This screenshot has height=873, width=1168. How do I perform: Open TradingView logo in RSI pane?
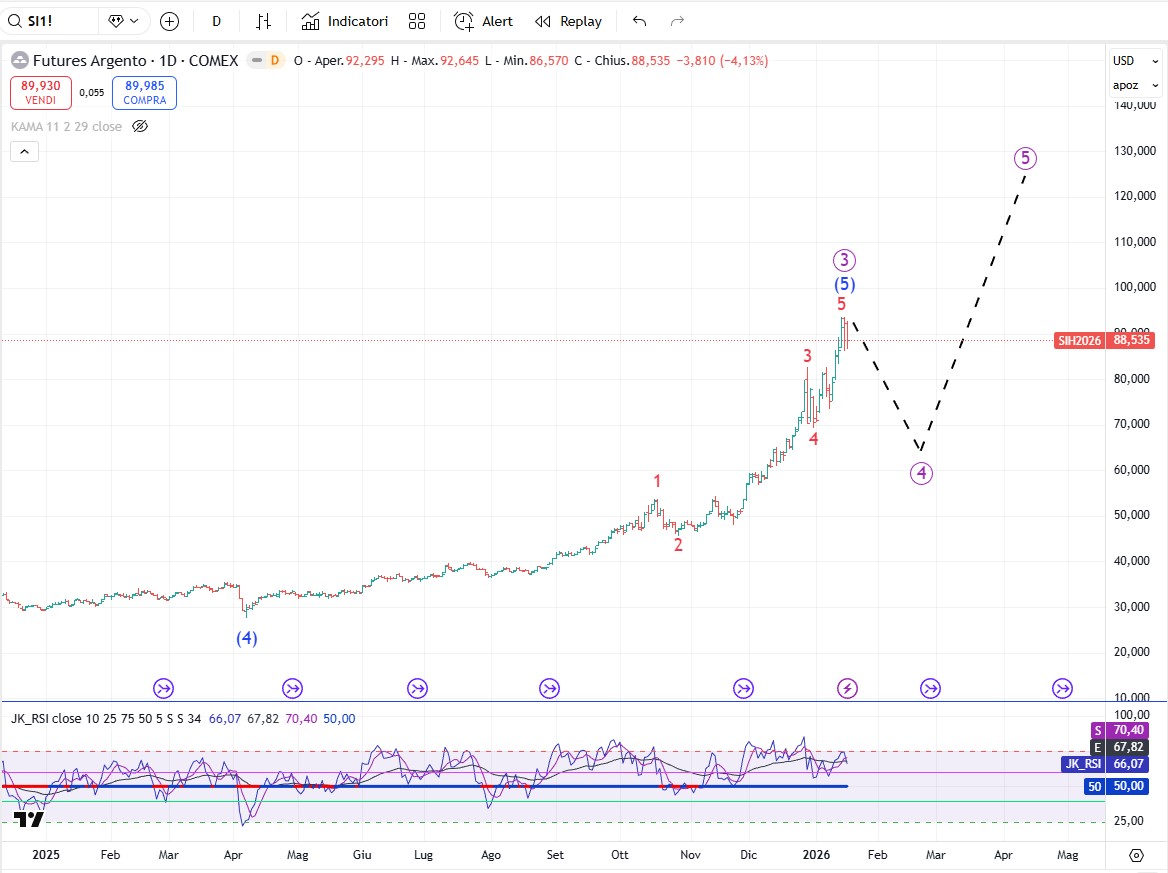(29, 819)
